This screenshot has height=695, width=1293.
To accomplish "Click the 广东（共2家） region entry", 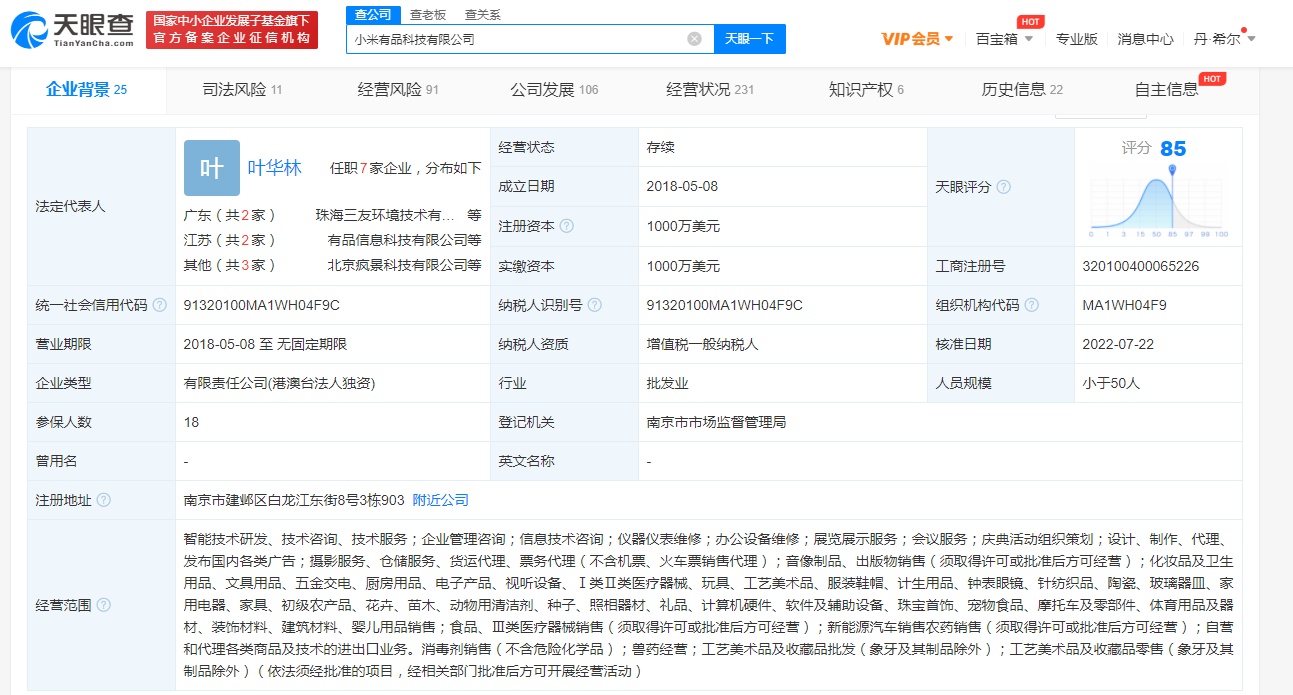I will point(230,215).
